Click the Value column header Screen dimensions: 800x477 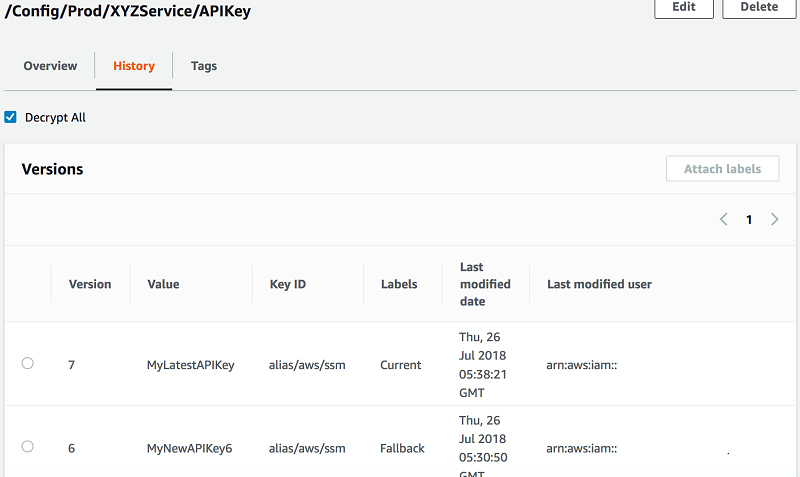pyautogui.click(x=163, y=284)
